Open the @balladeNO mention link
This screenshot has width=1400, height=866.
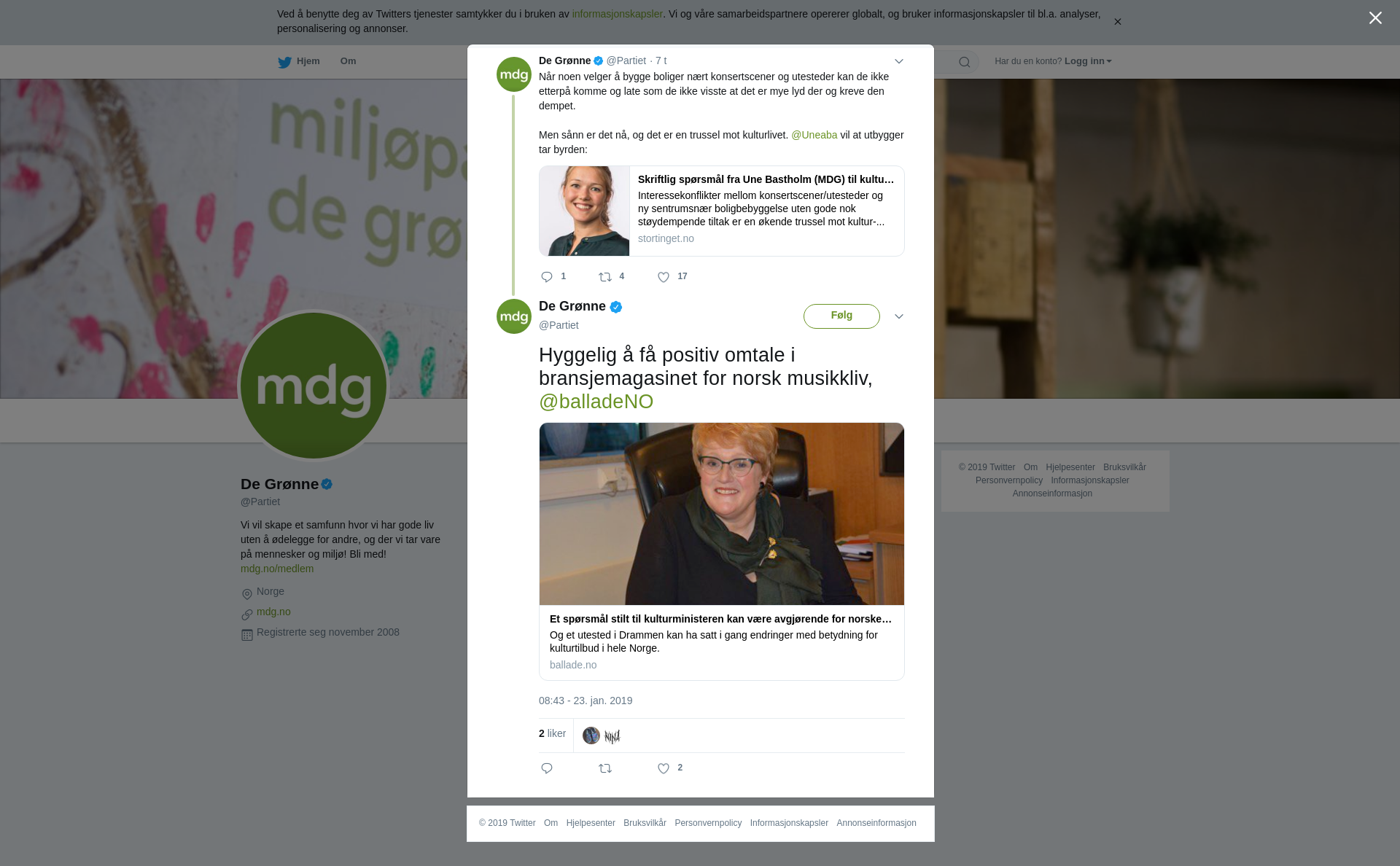point(596,402)
